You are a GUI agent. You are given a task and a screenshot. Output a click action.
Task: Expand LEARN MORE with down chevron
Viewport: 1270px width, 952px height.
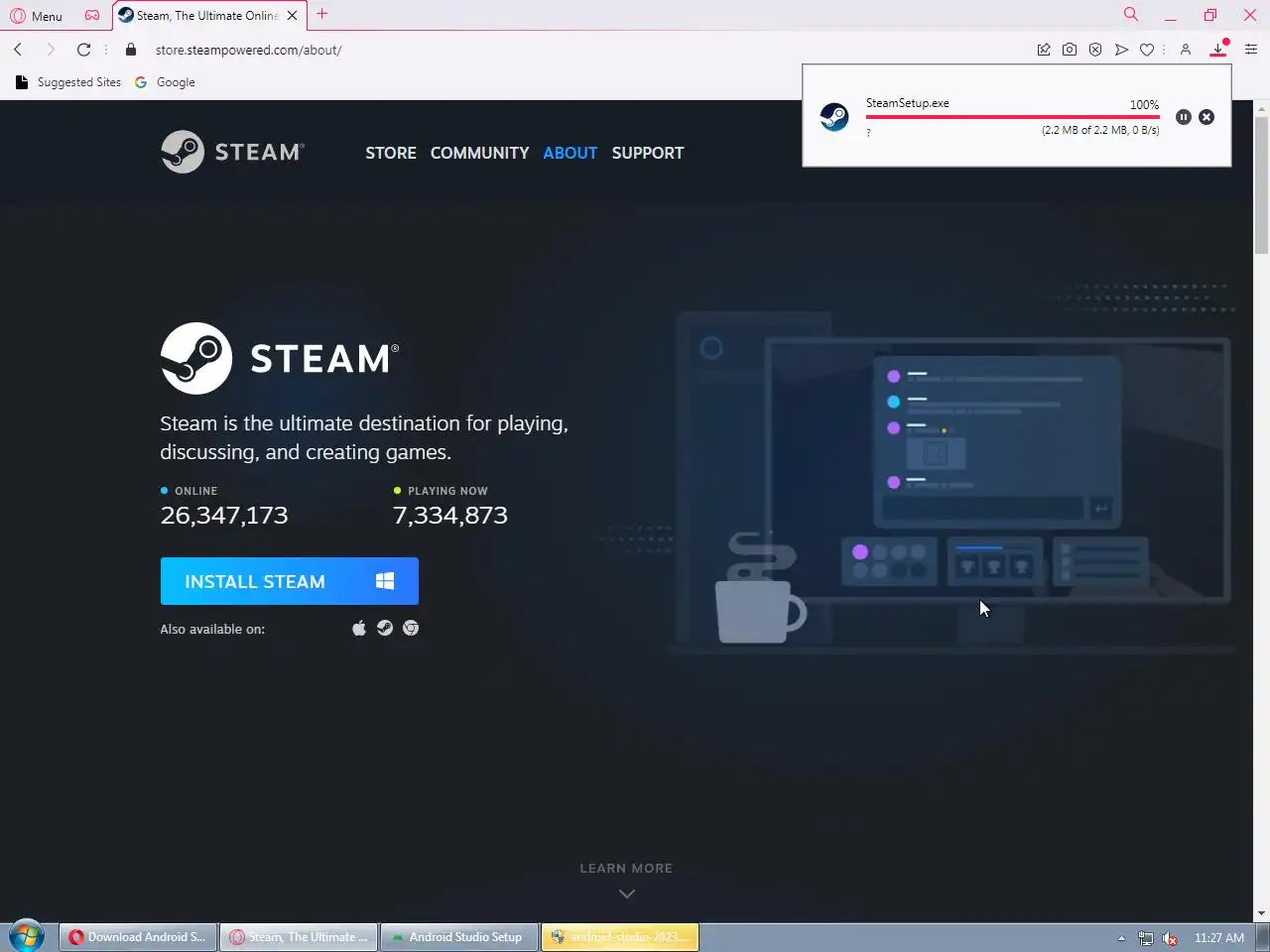click(626, 893)
